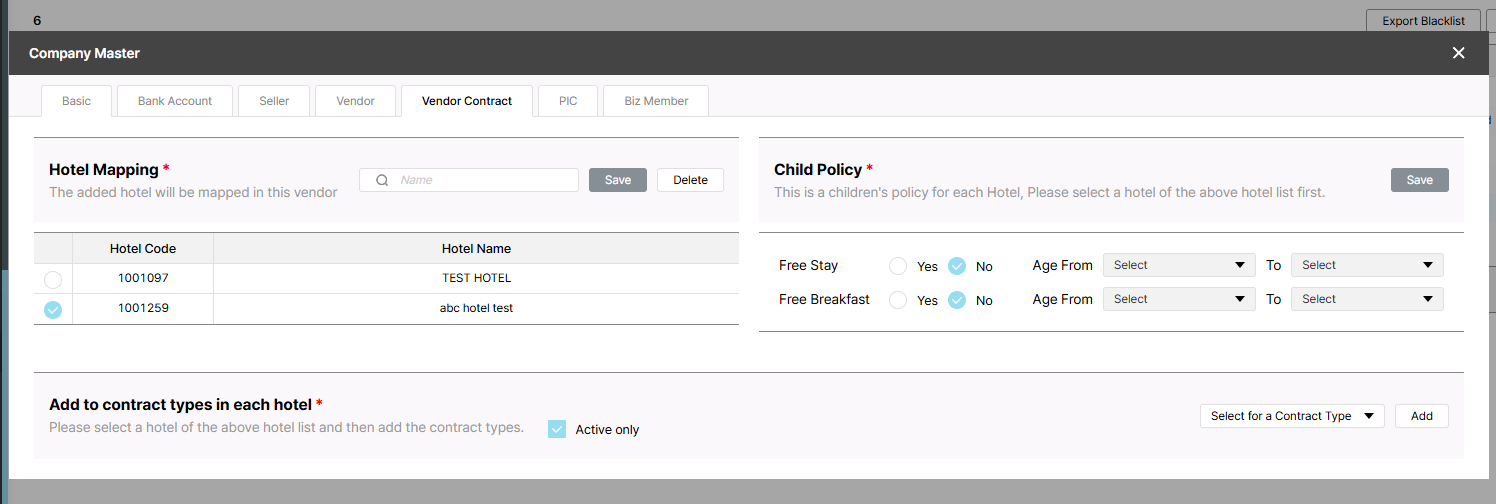
Task: Choose No for Free Breakfast
Action: [x=957, y=300]
